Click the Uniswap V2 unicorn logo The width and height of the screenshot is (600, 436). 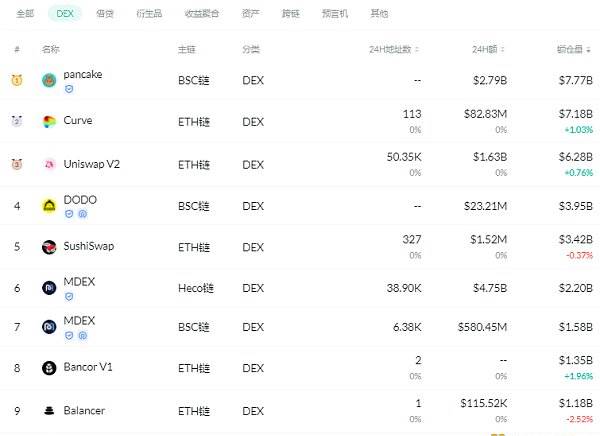[x=49, y=164]
